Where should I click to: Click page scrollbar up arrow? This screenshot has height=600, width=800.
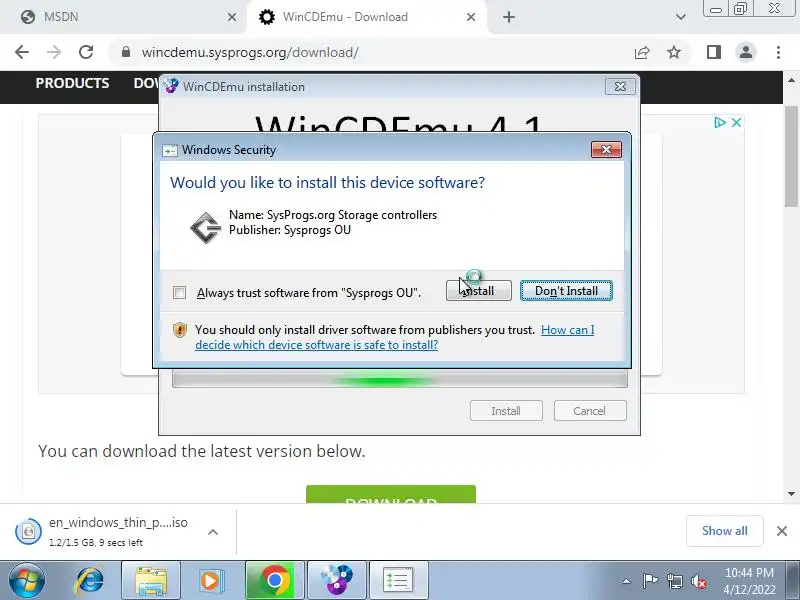(791, 81)
